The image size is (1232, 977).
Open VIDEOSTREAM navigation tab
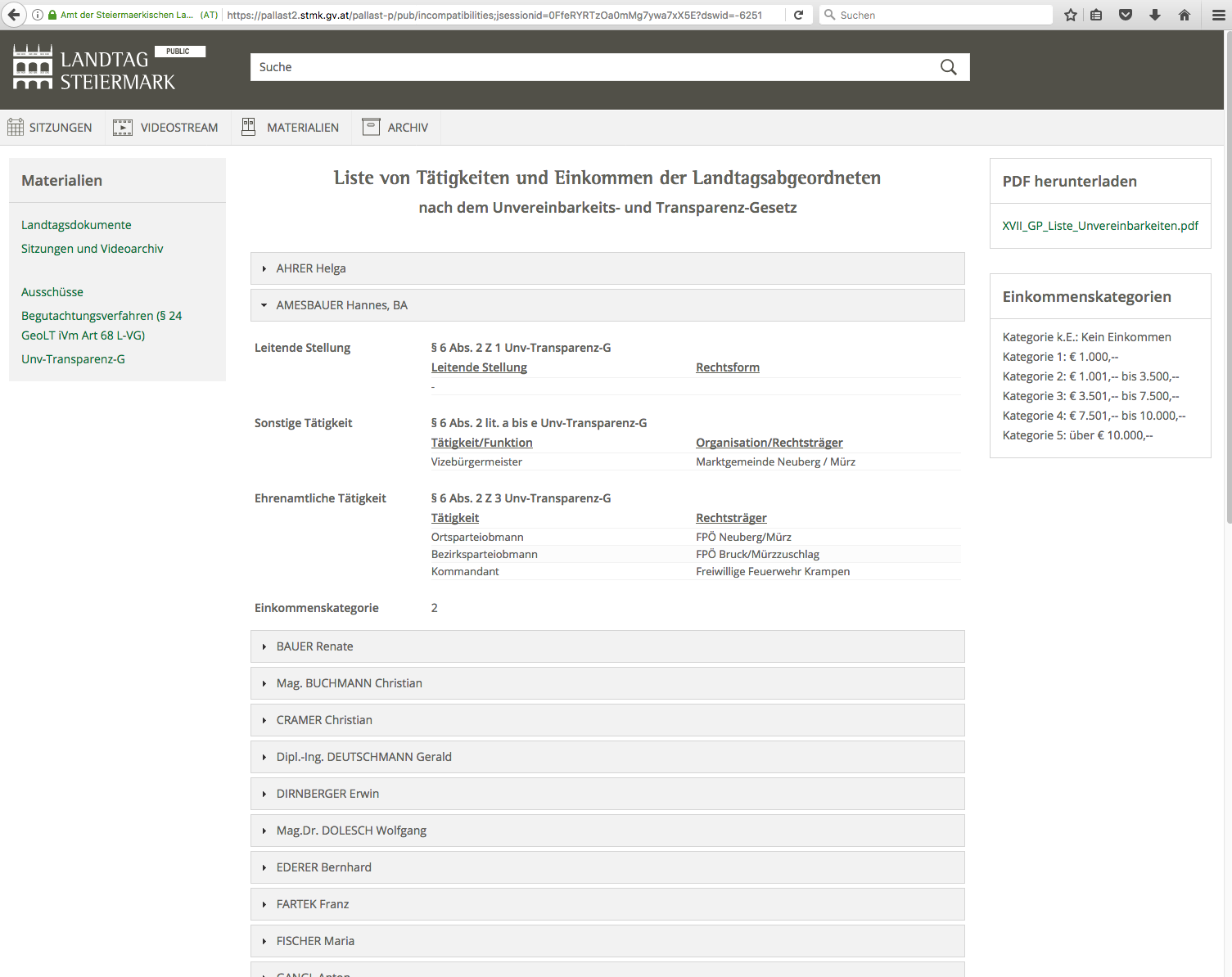click(x=168, y=128)
